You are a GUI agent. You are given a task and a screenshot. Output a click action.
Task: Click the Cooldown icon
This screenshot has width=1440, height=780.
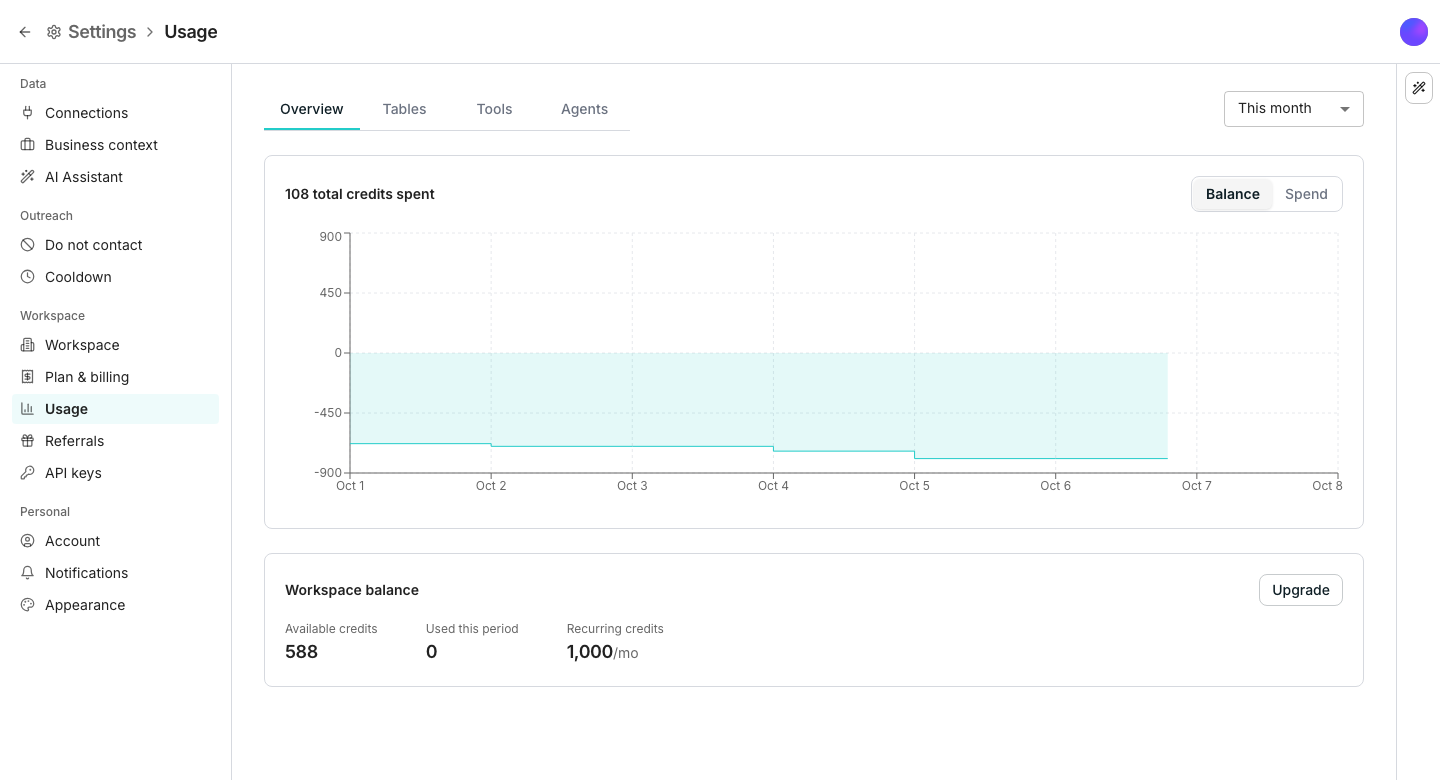pyautogui.click(x=27, y=277)
